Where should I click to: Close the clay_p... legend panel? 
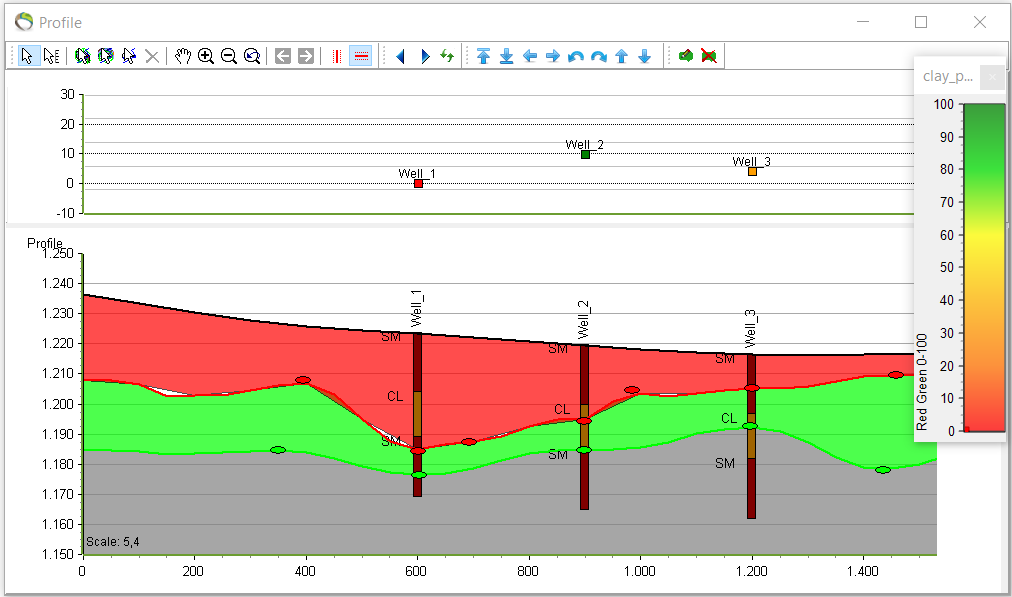tap(992, 77)
